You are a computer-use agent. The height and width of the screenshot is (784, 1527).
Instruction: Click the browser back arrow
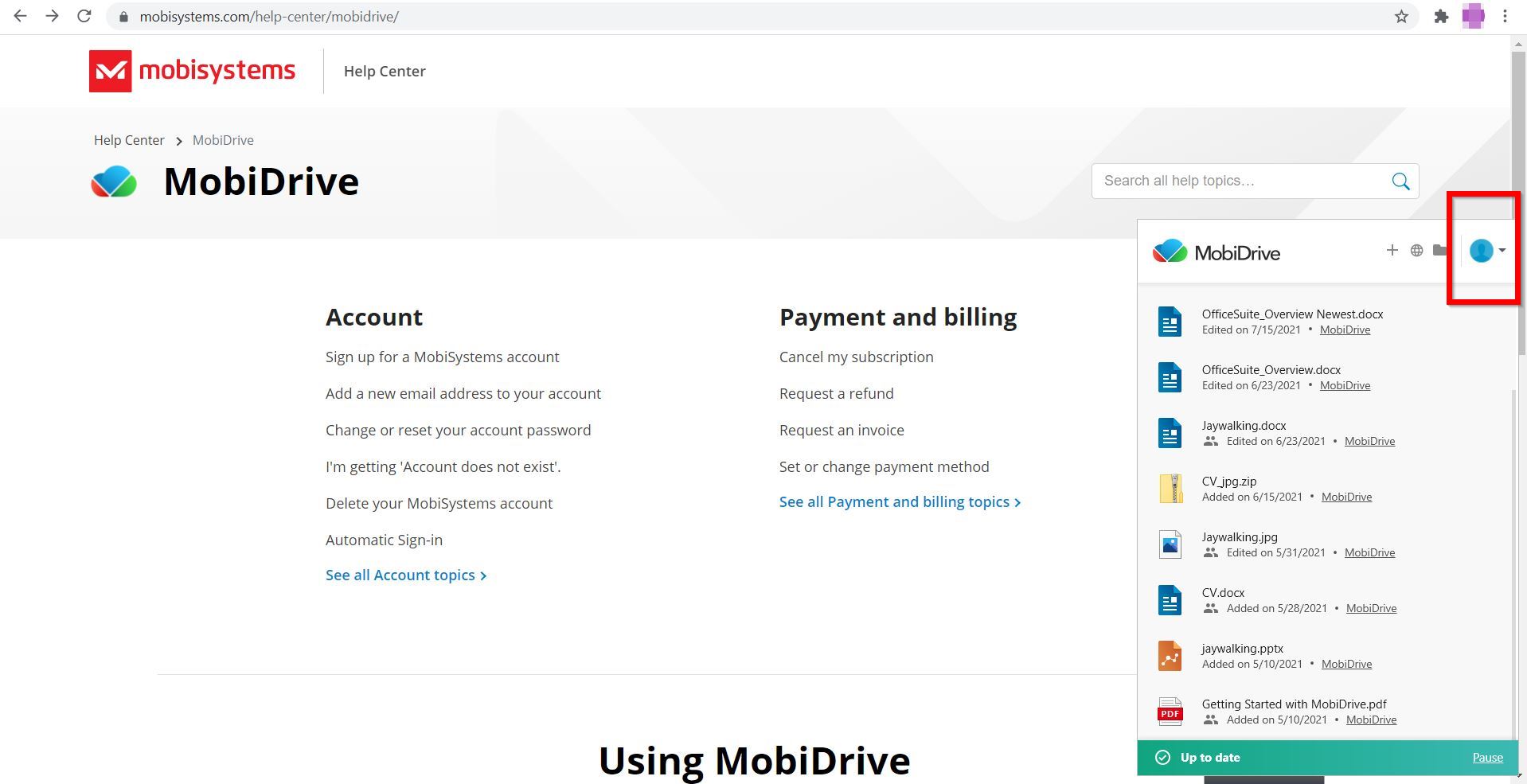click(21, 16)
